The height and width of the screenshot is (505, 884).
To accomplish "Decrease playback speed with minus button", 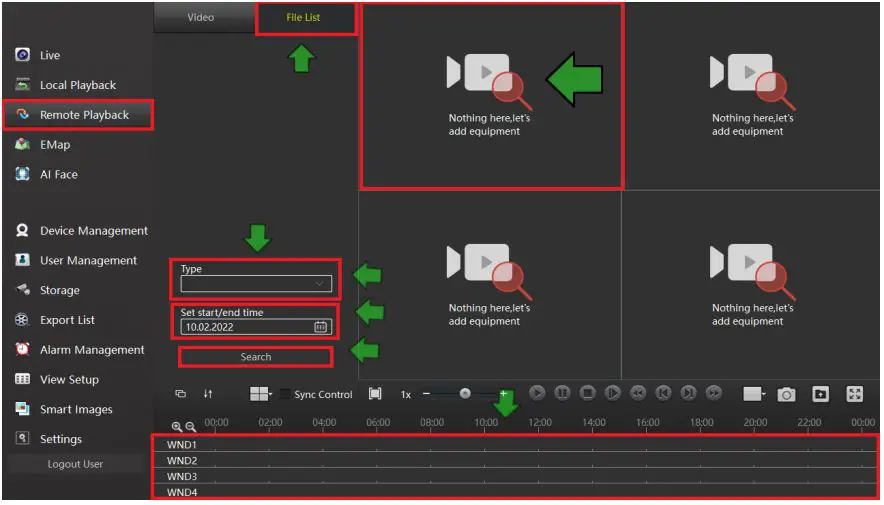I will (x=427, y=394).
